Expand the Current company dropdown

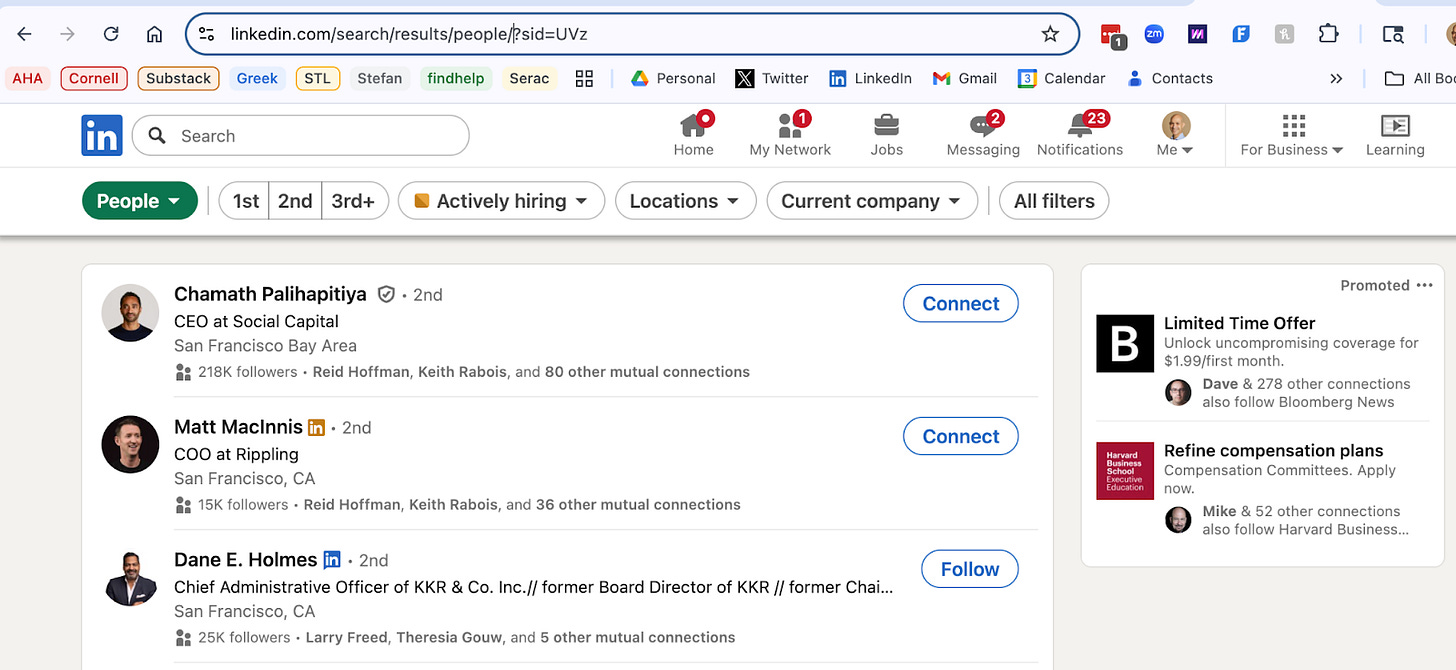[x=871, y=201]
